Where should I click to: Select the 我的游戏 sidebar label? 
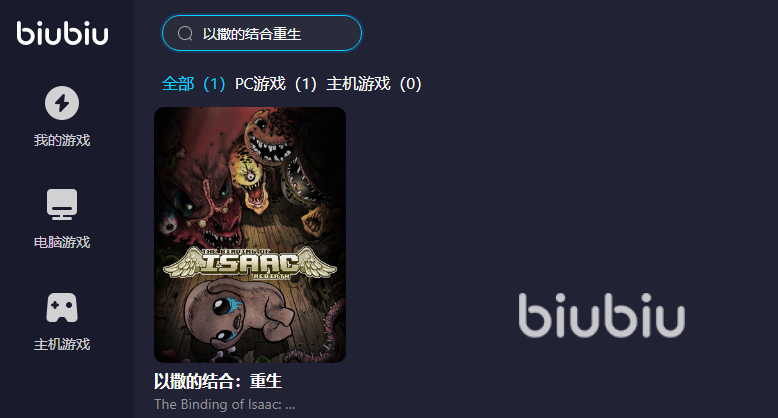62,140
